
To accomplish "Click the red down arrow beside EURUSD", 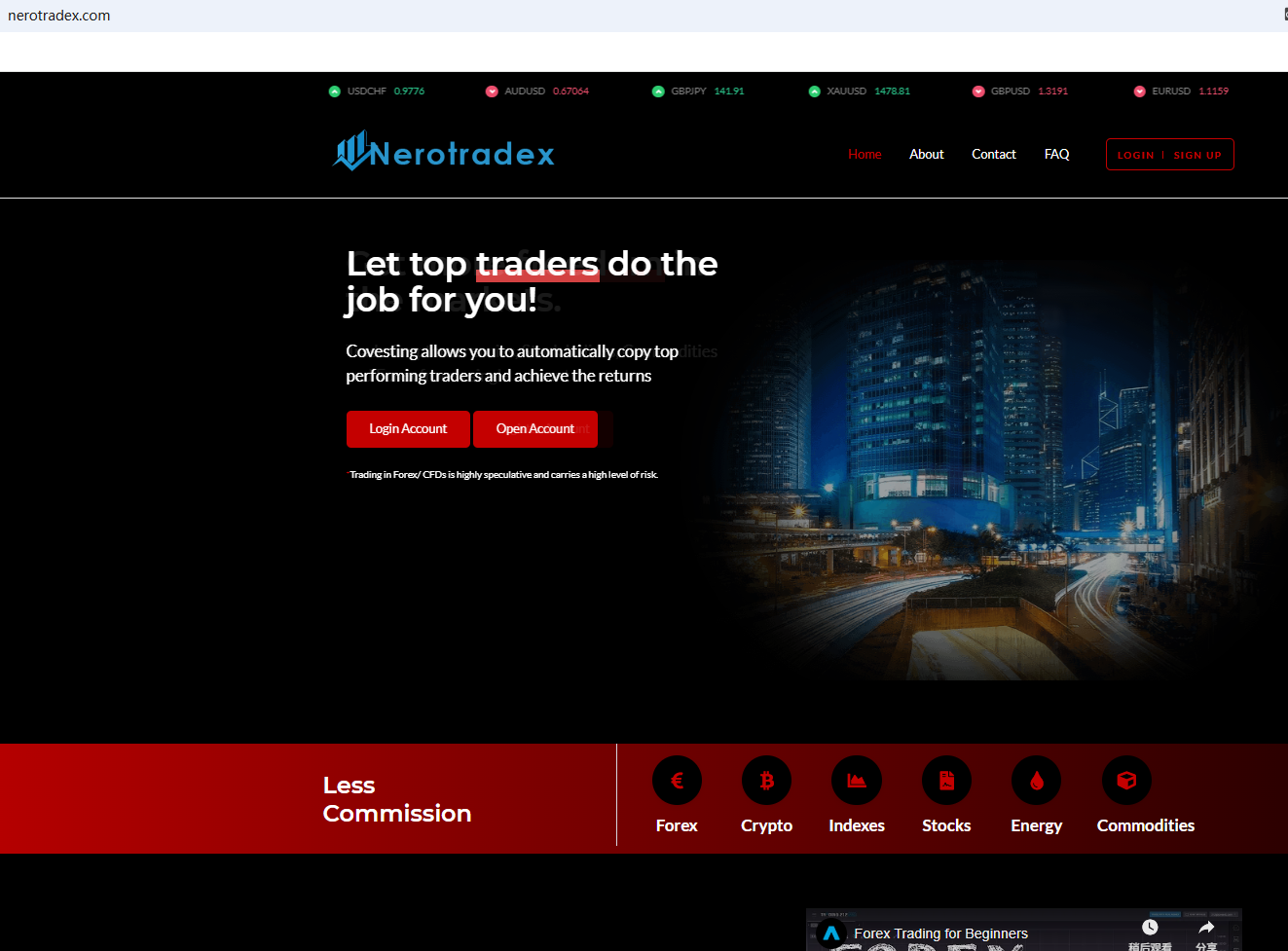I will (1140, 91).
